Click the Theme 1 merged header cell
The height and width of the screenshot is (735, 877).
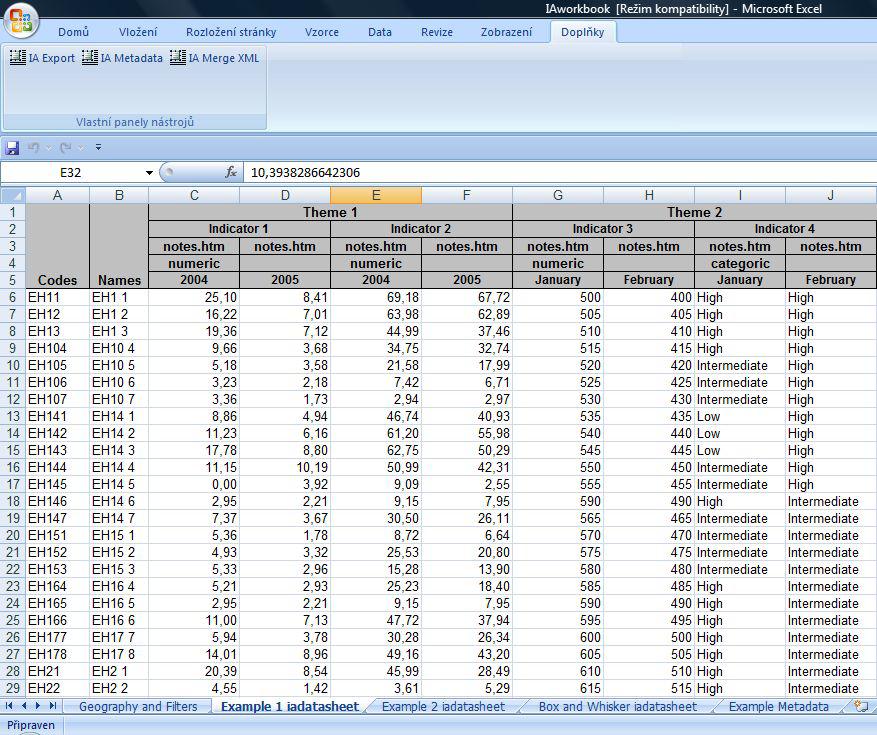pyautogui.click(x=330, y=213)
